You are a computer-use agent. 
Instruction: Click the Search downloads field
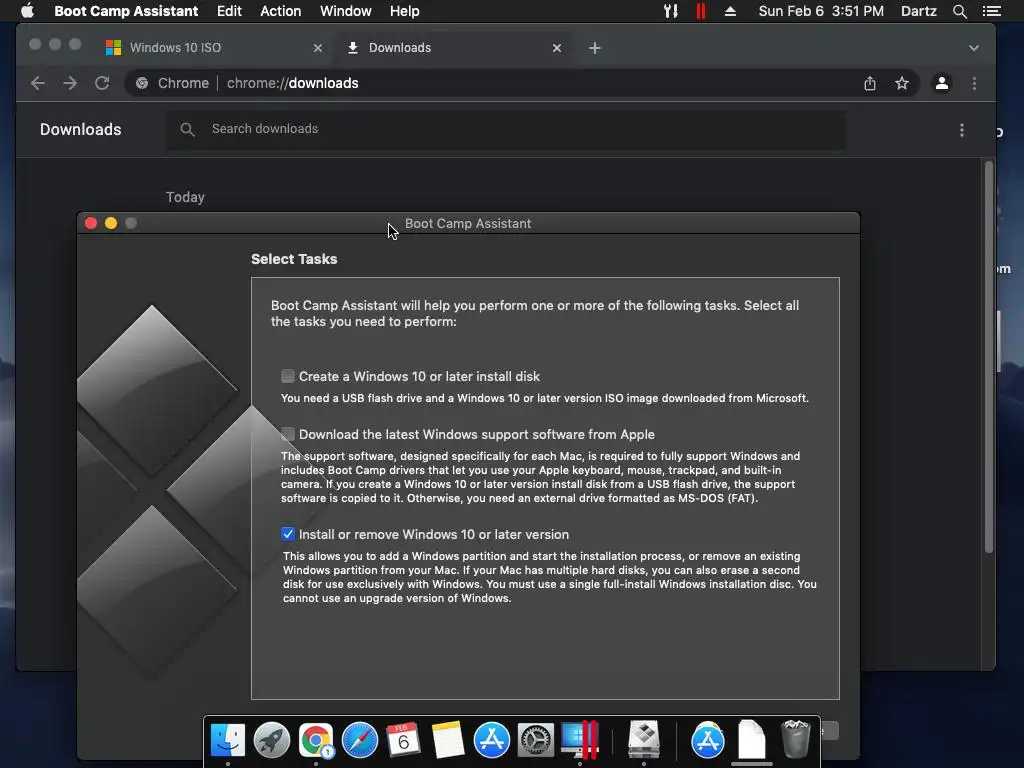coord(506,129)
